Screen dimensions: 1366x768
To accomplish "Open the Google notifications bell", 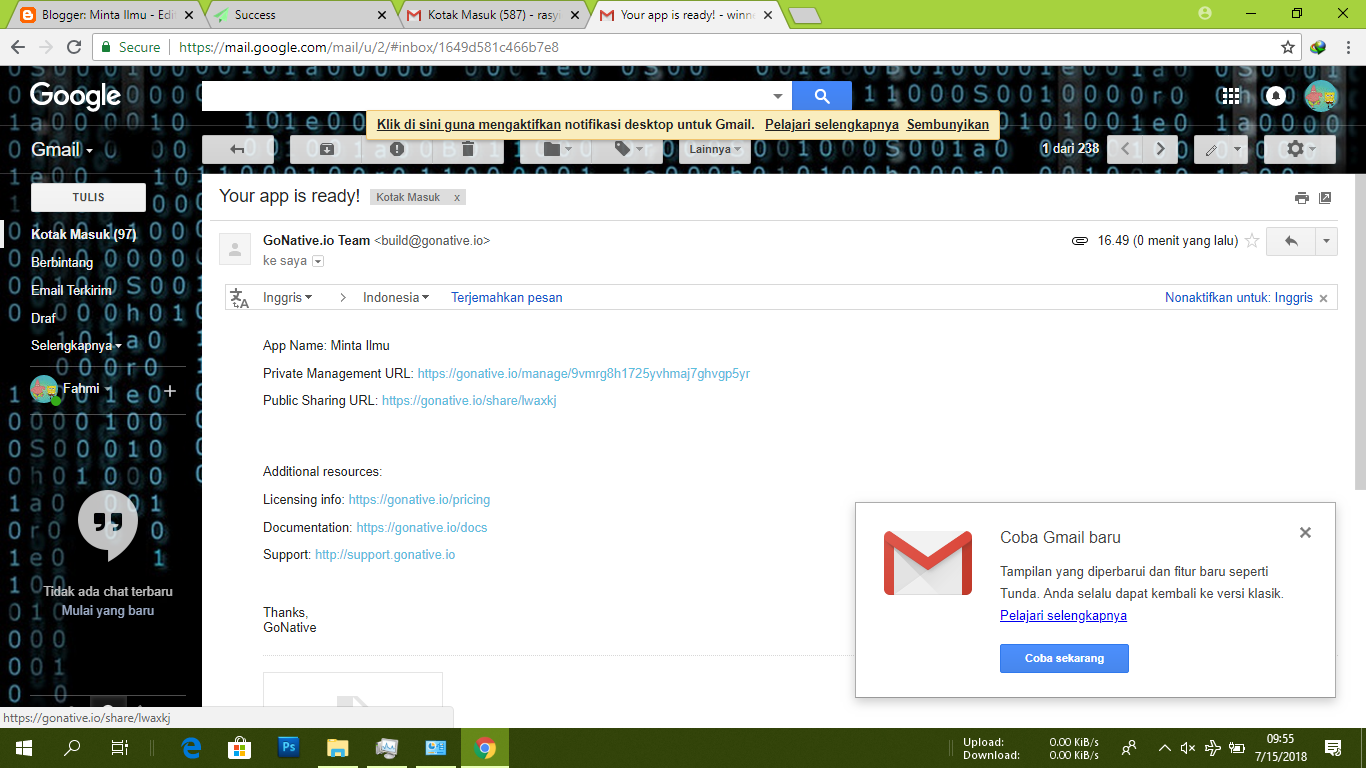I will pos(1276,96).
